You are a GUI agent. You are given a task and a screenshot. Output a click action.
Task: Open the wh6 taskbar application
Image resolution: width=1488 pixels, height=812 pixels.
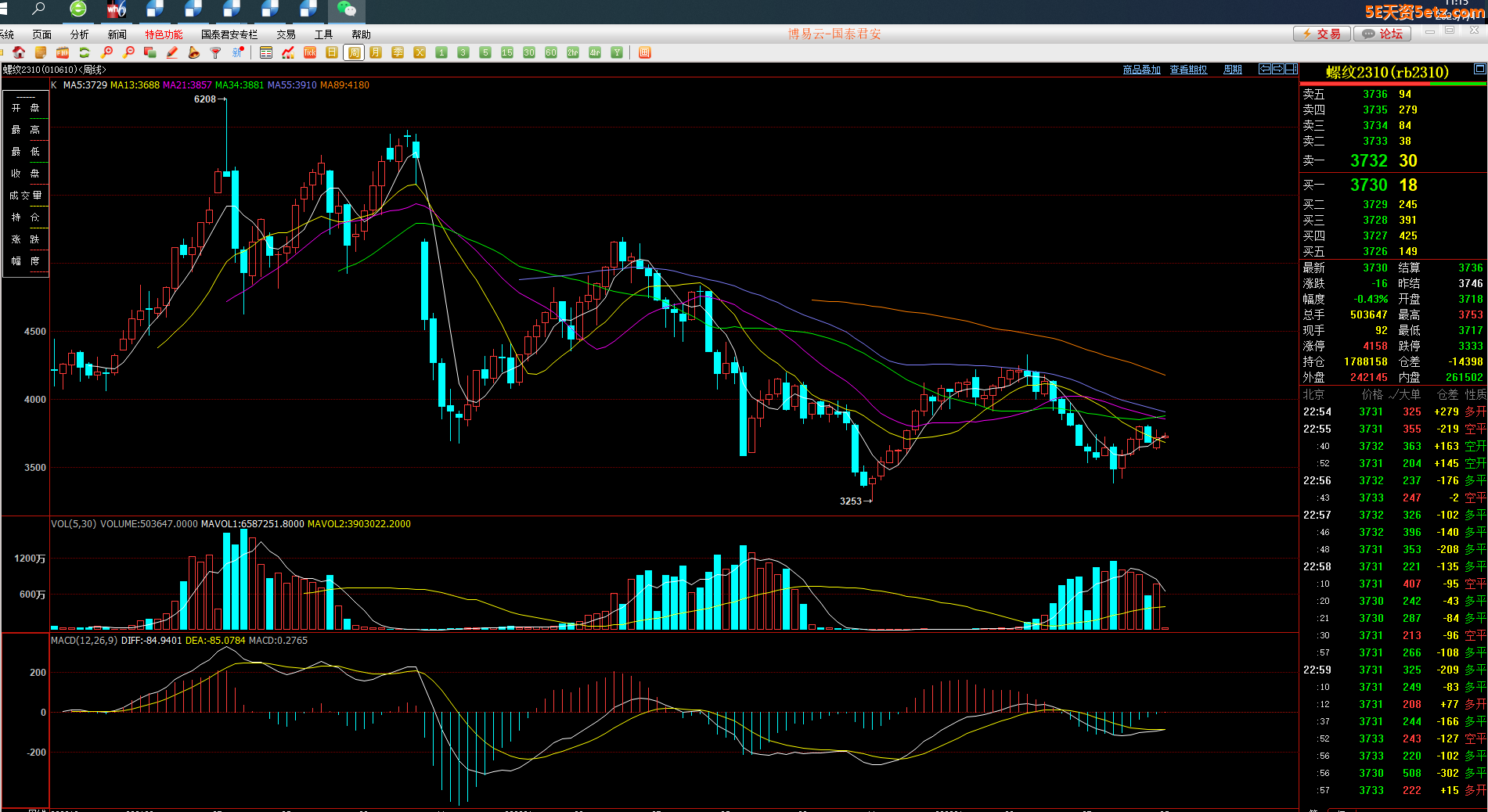coord(116,10)
